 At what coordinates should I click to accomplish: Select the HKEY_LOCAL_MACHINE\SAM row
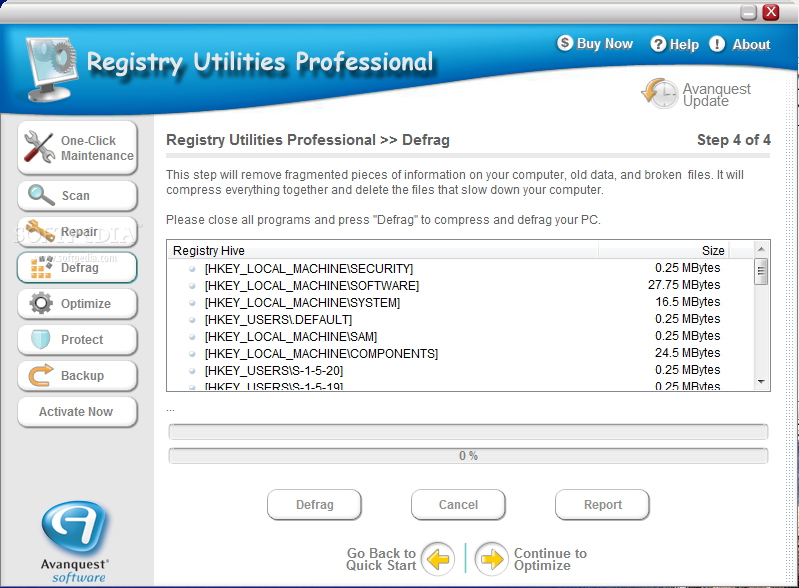(x=460, y=336)
